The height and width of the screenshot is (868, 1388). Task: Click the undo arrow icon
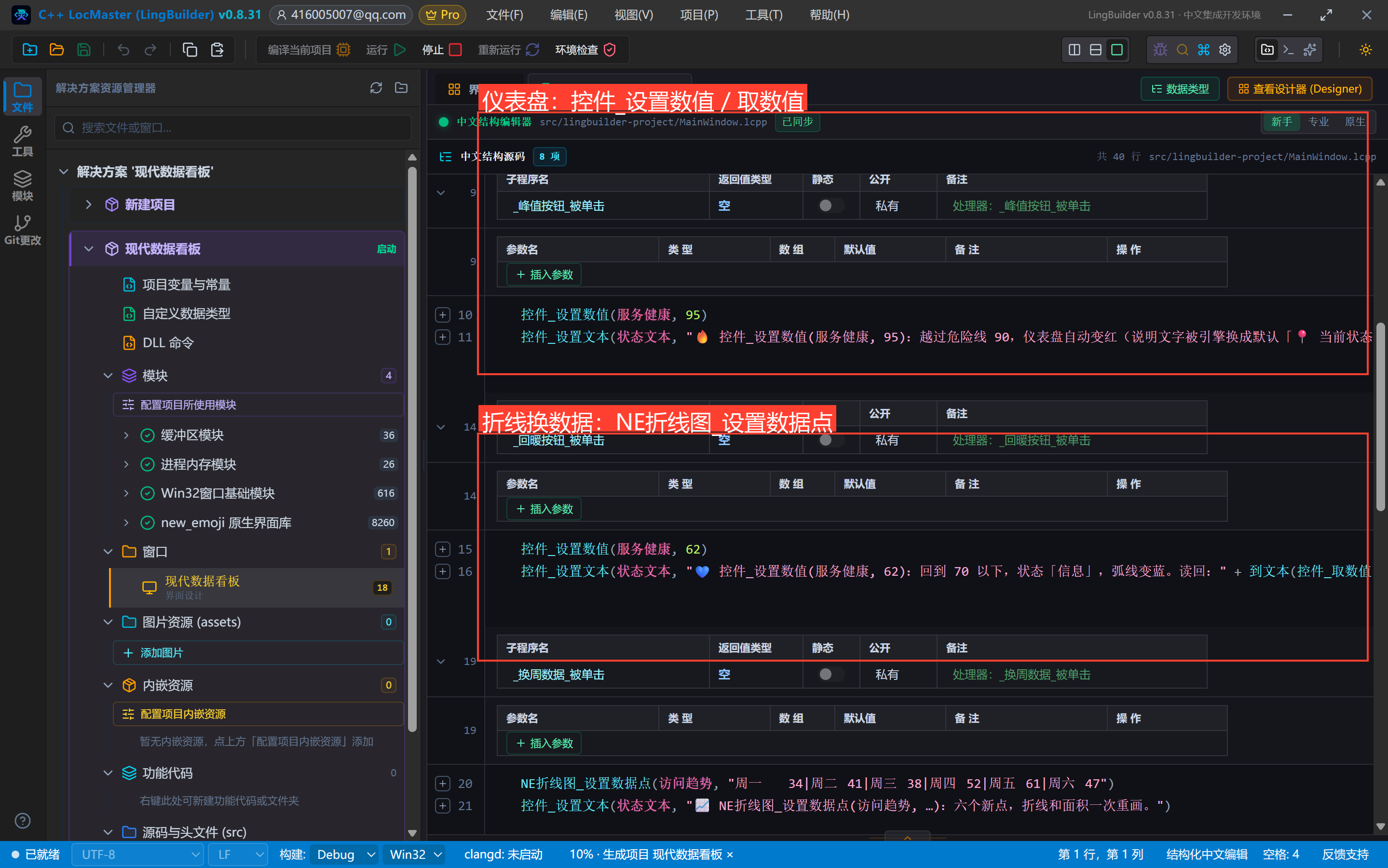point(123,50)
